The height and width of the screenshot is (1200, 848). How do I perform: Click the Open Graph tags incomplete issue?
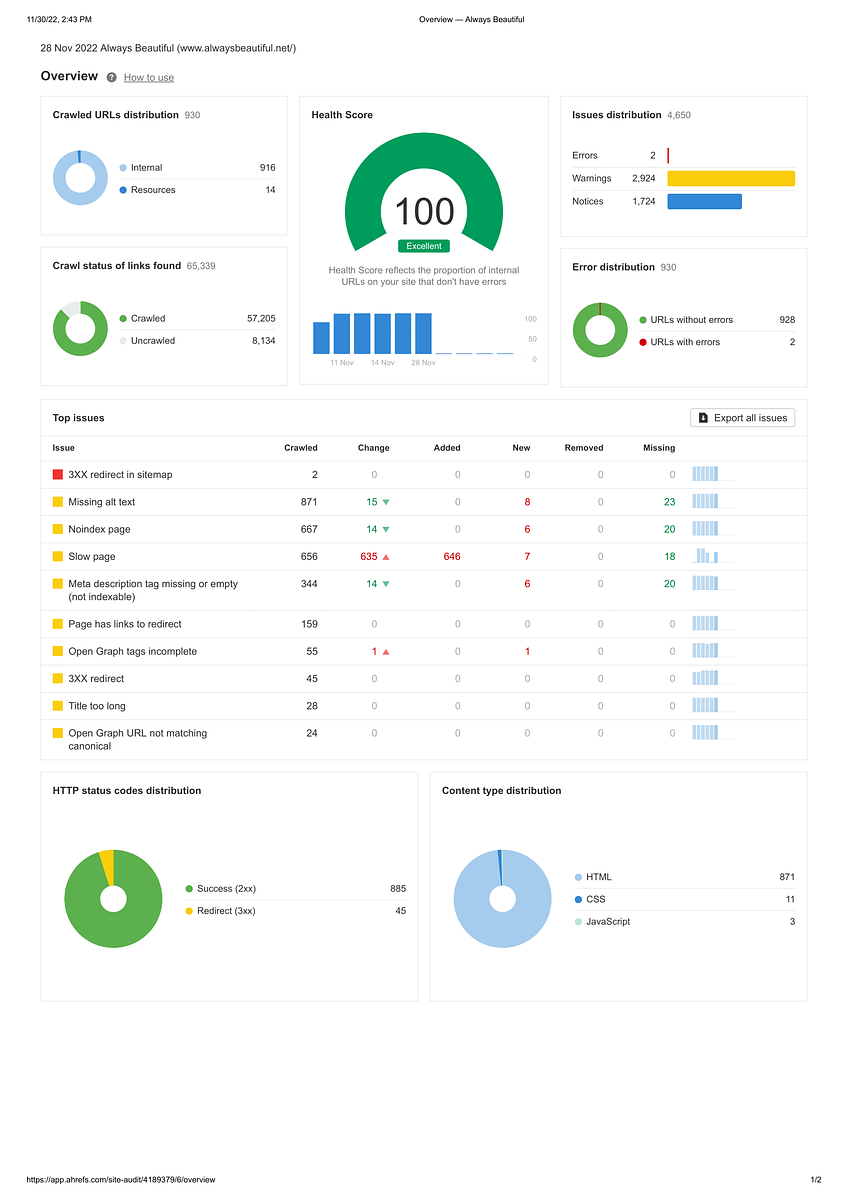click(x=132, y=652)
